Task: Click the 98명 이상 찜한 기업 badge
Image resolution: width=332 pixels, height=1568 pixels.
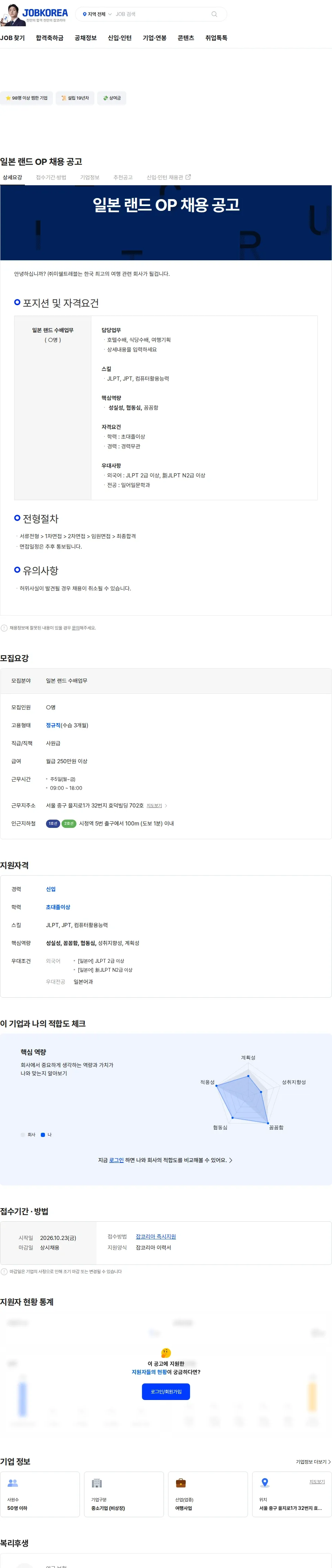Action: [x=26, y=98]
